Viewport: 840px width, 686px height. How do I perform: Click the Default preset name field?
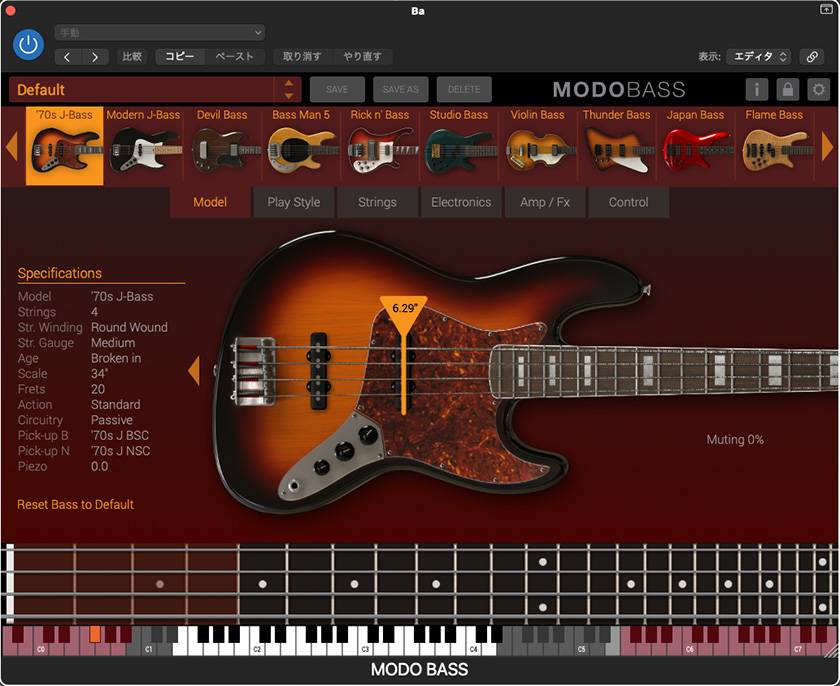pos(141,89)
